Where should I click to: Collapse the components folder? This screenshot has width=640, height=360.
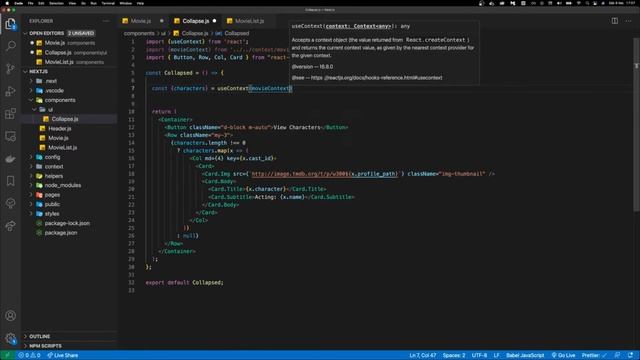point(60,100)
